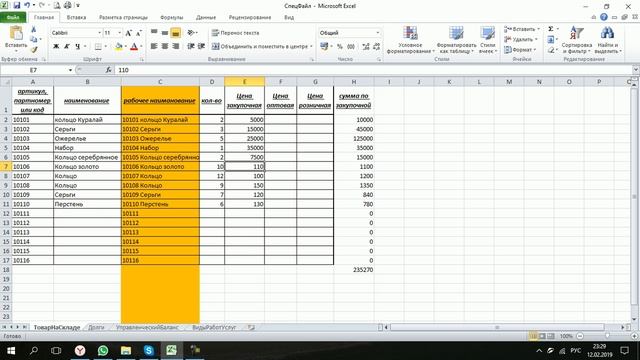Viewport: 640px width, 360px height.
Task: Open WhatsApp from the Windows taskbar
Action: pyautogui.click(x=103, y=350)
